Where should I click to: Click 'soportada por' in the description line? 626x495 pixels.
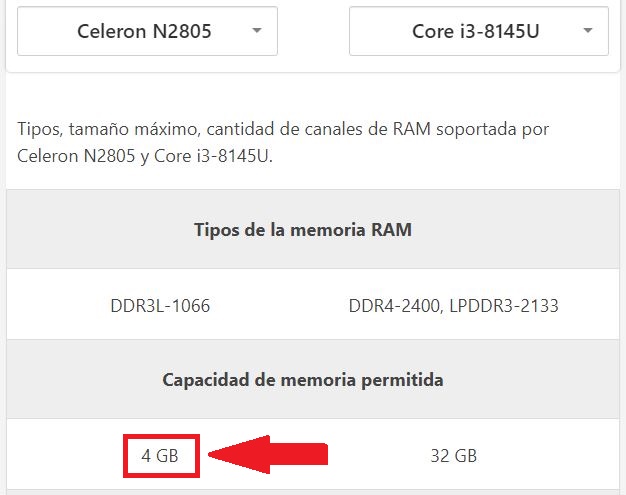pos(492,130)
